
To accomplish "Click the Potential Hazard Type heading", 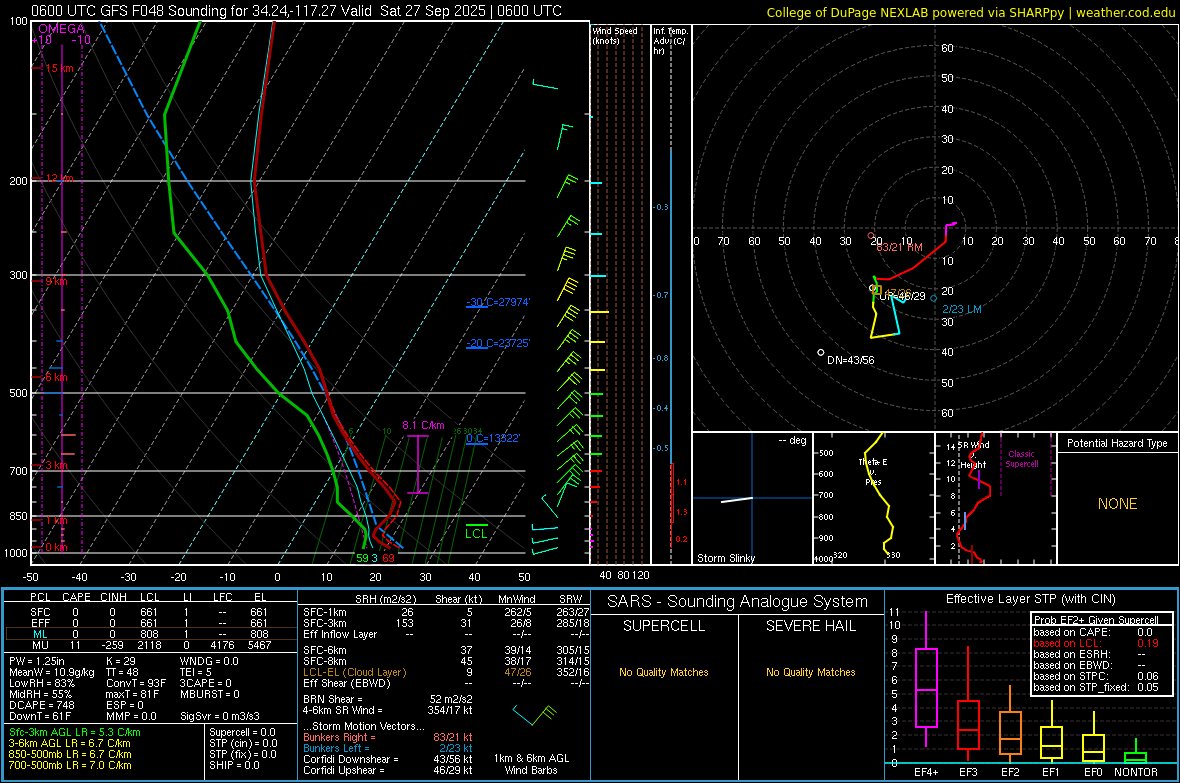I will (x=1117, y=443).
